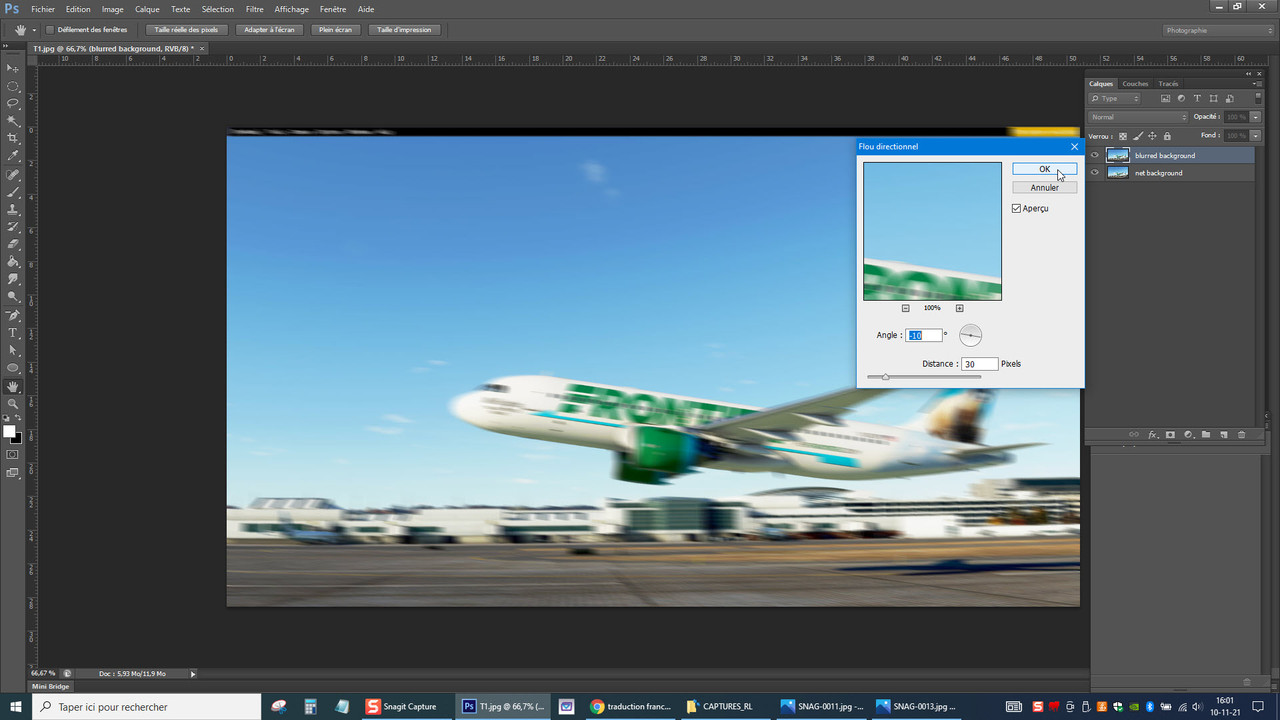Open the Fond fill dropdown
This screenshot has height=720, width=1280.
tap(1256, 135)
